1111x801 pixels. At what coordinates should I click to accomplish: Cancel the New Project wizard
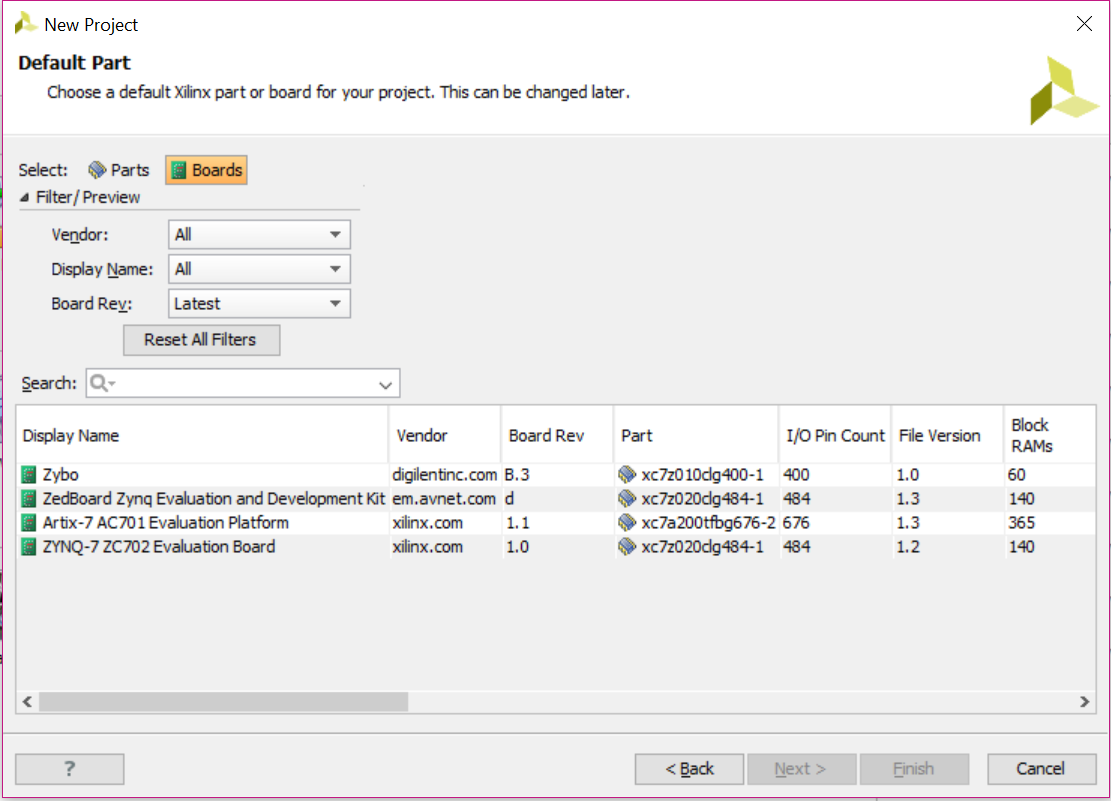[x=1041, y=768]
